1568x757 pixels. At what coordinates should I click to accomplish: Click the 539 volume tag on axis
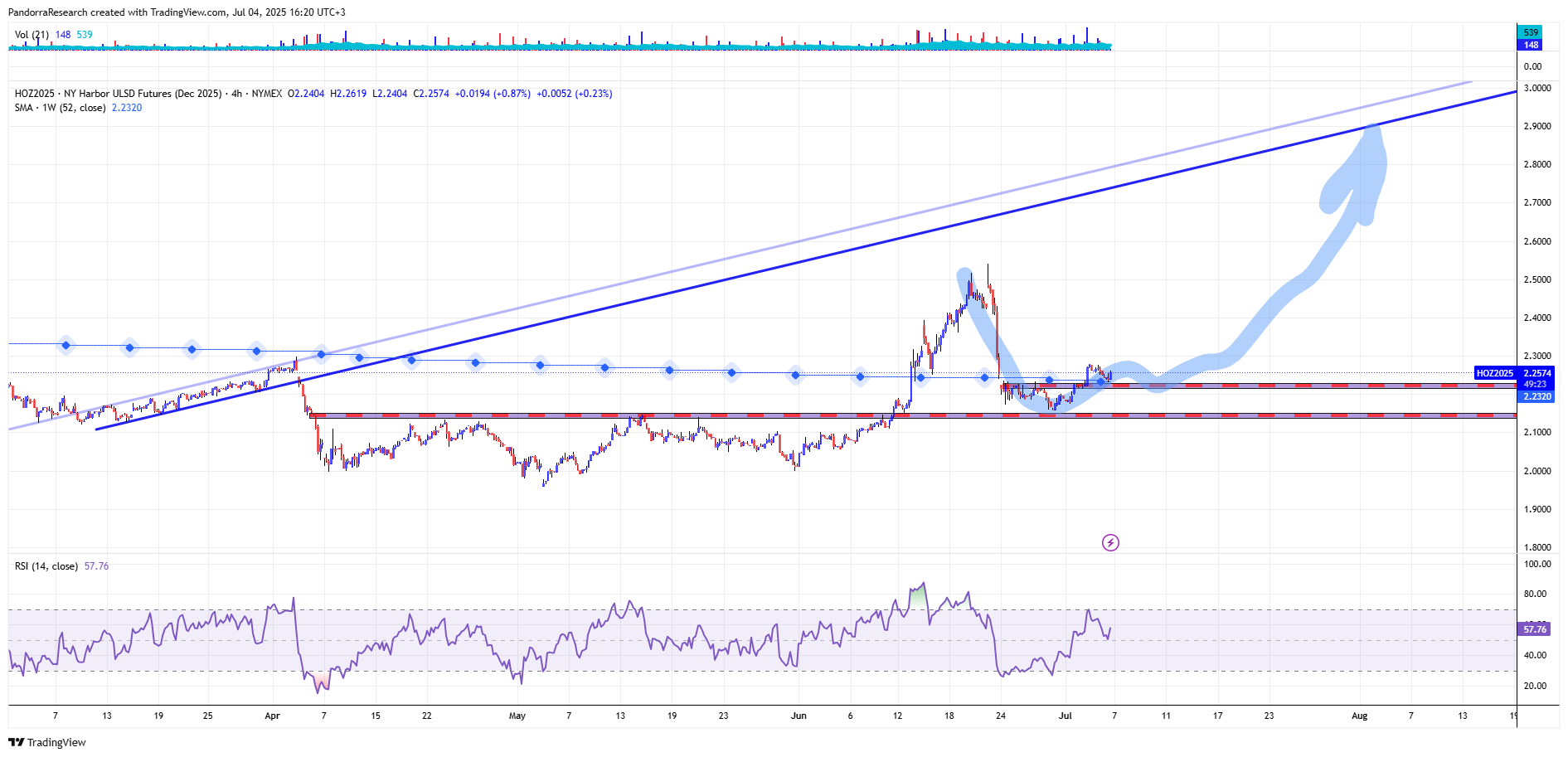(x=1531, y=32)
